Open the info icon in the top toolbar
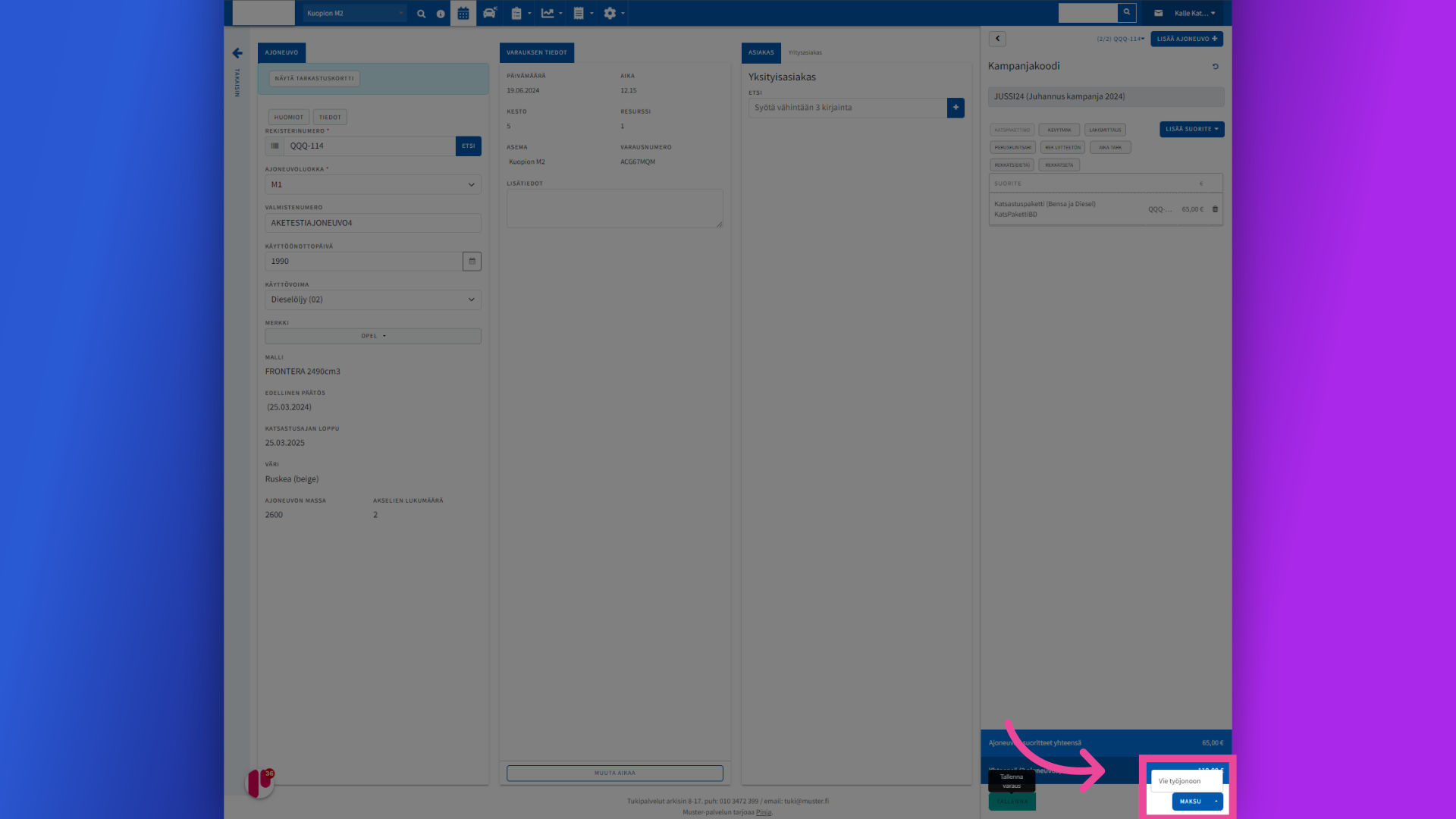 click(441, 14)
